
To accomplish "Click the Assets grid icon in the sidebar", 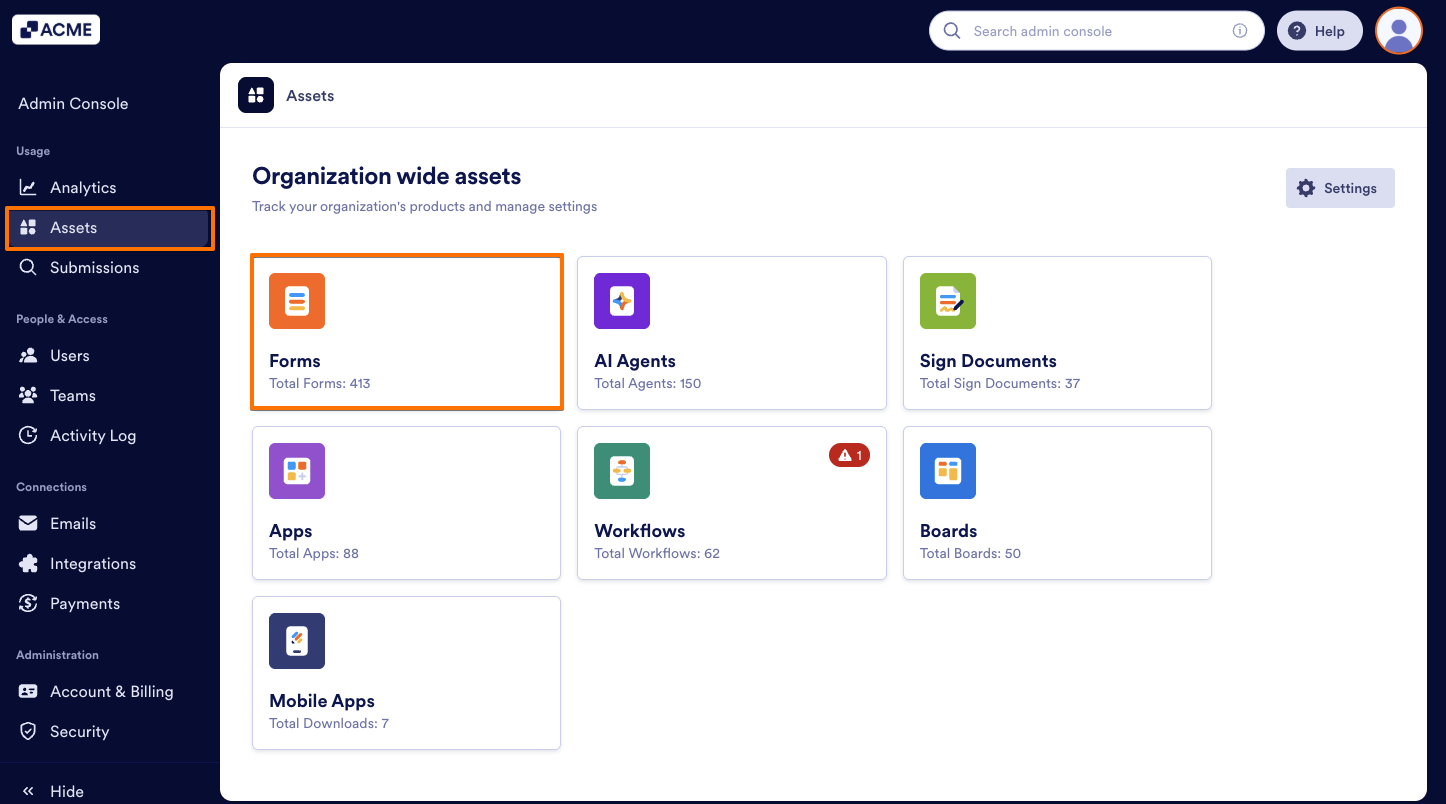I will click(28, 227).
